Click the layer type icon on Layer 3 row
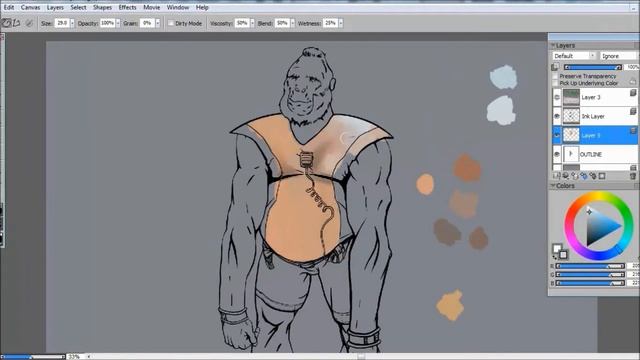Viewport: 640px width, 360px height. (x=633, y=93)
